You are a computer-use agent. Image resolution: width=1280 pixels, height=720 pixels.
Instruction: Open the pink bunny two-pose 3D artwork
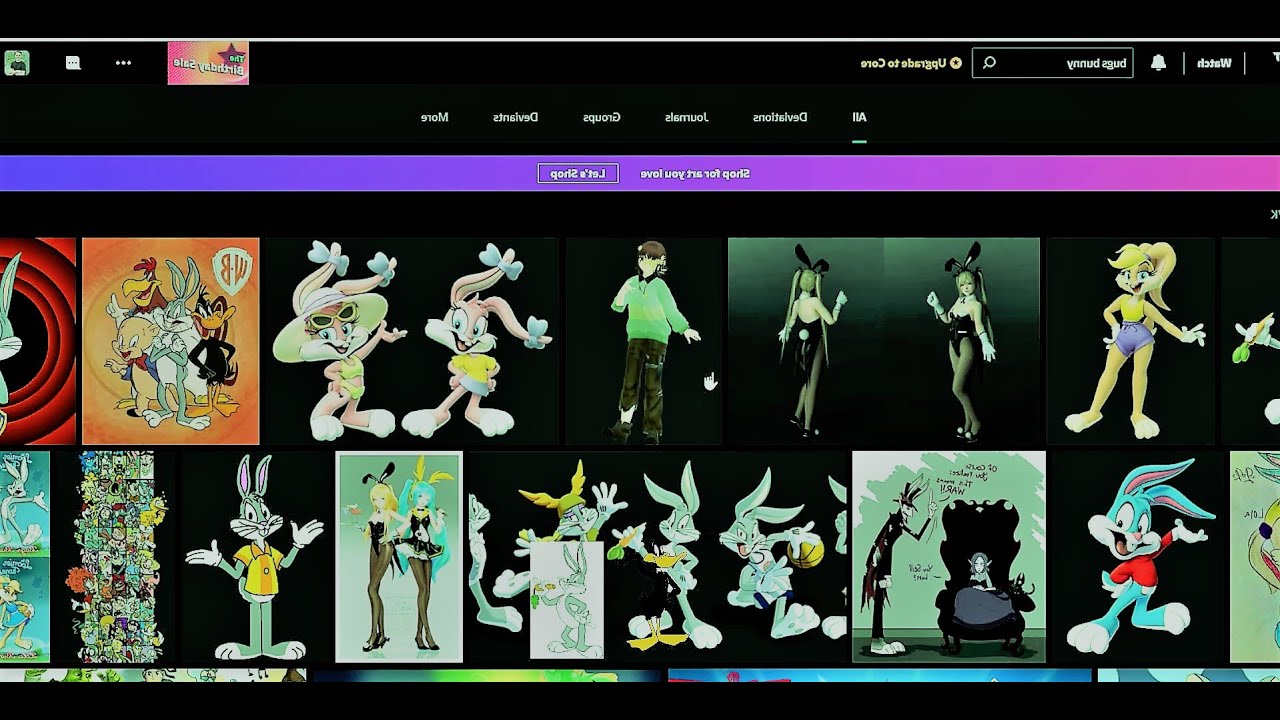411,341
